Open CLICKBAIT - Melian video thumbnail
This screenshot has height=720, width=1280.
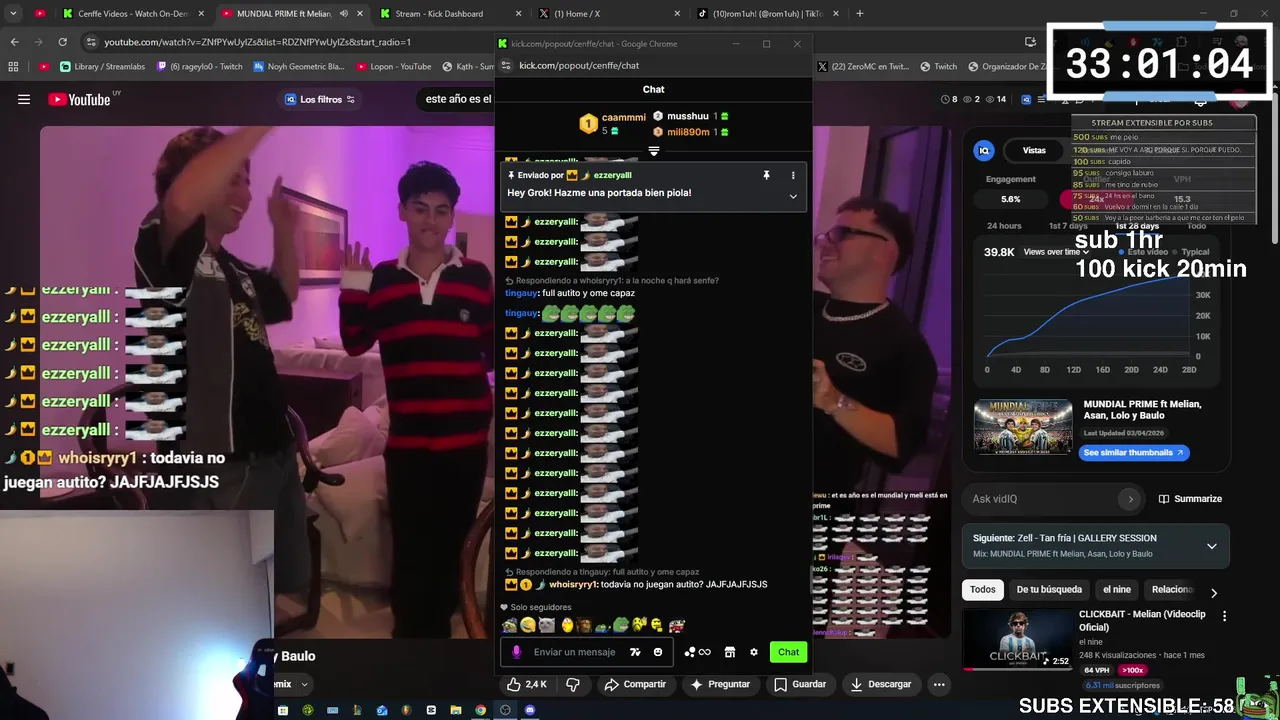(1017, 639)
